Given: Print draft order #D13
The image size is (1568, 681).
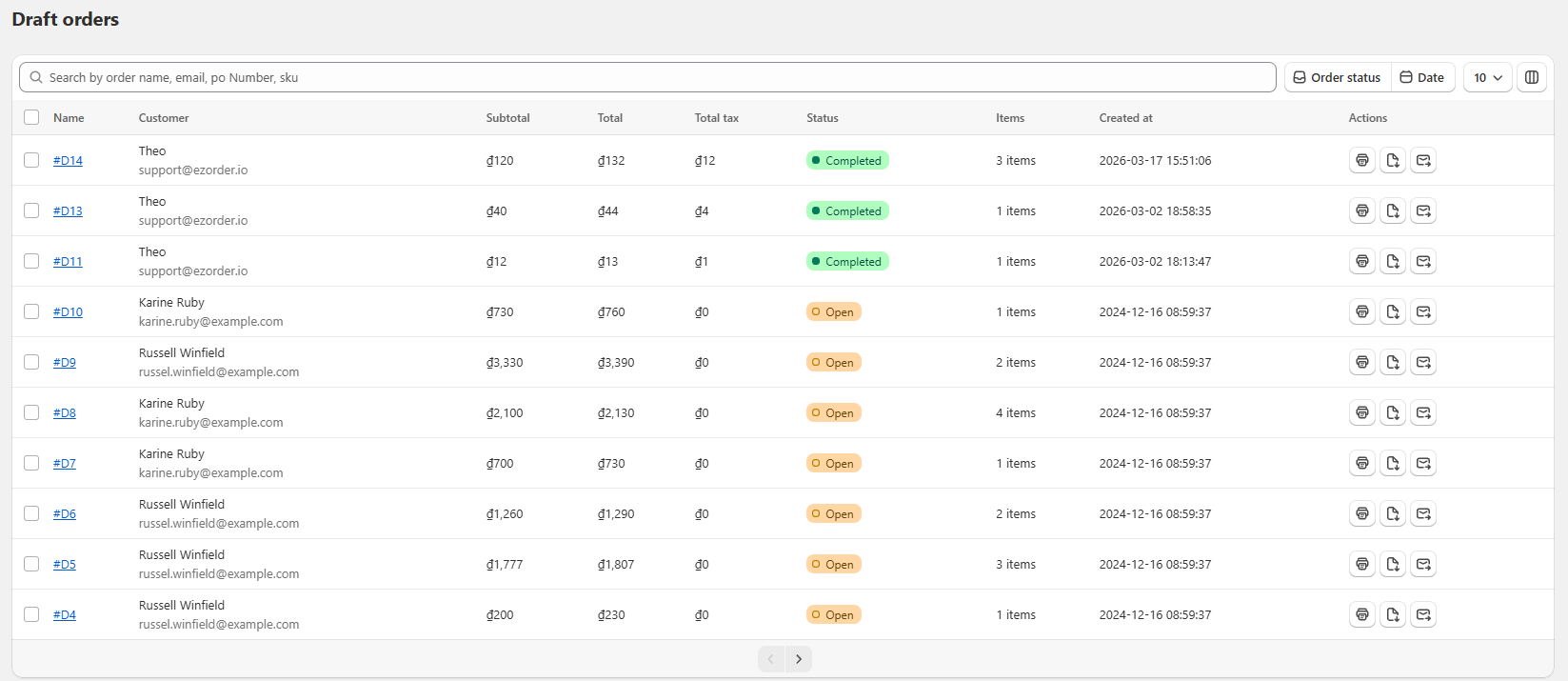Looking at the screenshot, I should point(1362,210).
